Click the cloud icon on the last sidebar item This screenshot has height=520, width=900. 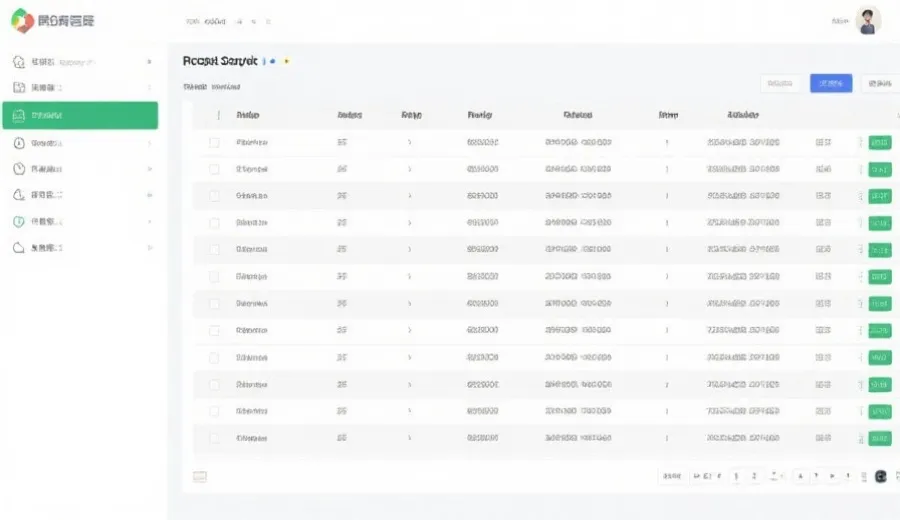pos(19,247)
